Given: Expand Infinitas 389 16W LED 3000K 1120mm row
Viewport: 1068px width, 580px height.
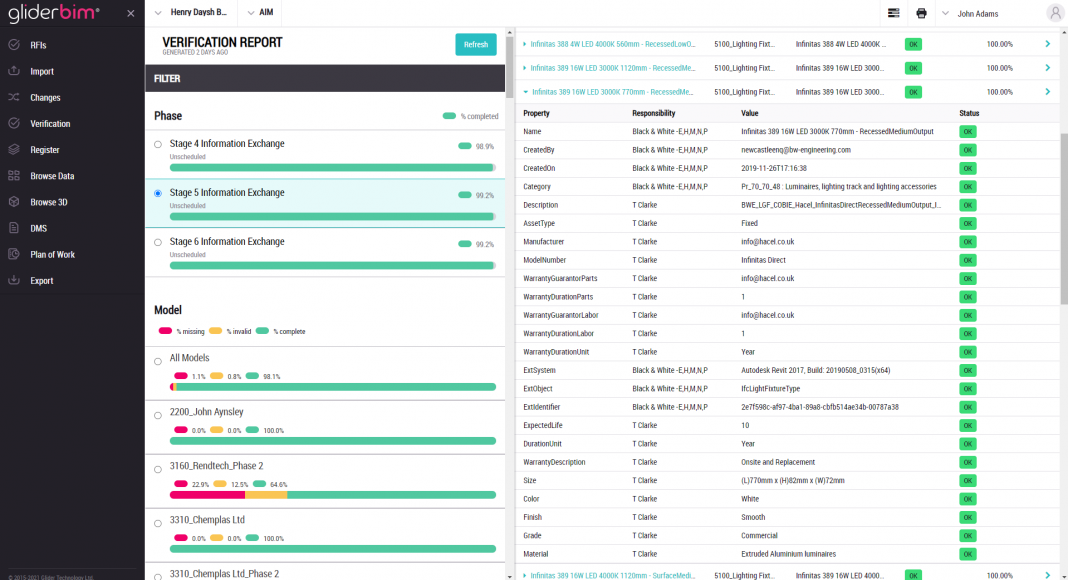Looking at the screenshot, I should (x=524, y=68).
